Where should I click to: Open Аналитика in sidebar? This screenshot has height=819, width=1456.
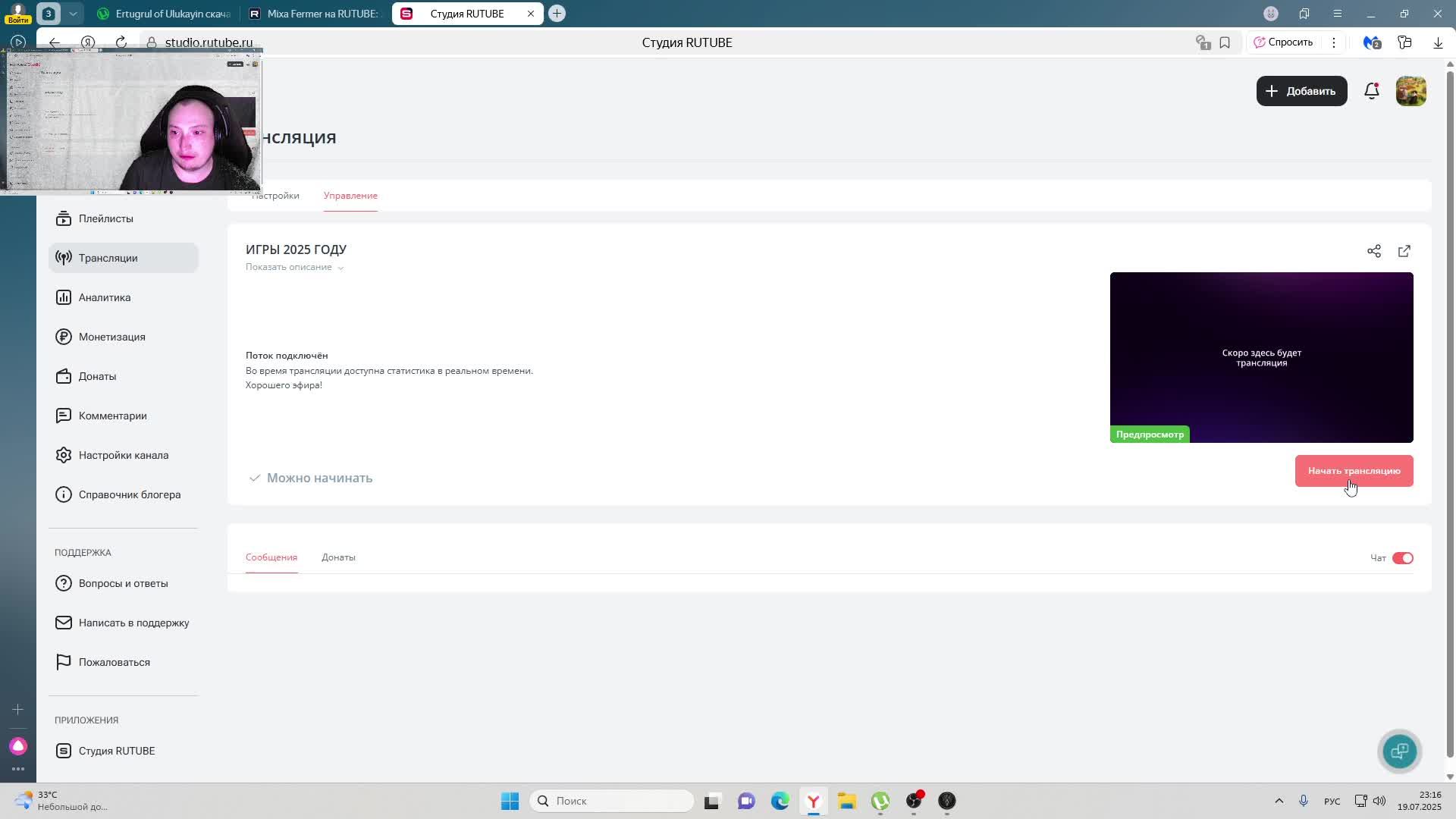(105, 297)
